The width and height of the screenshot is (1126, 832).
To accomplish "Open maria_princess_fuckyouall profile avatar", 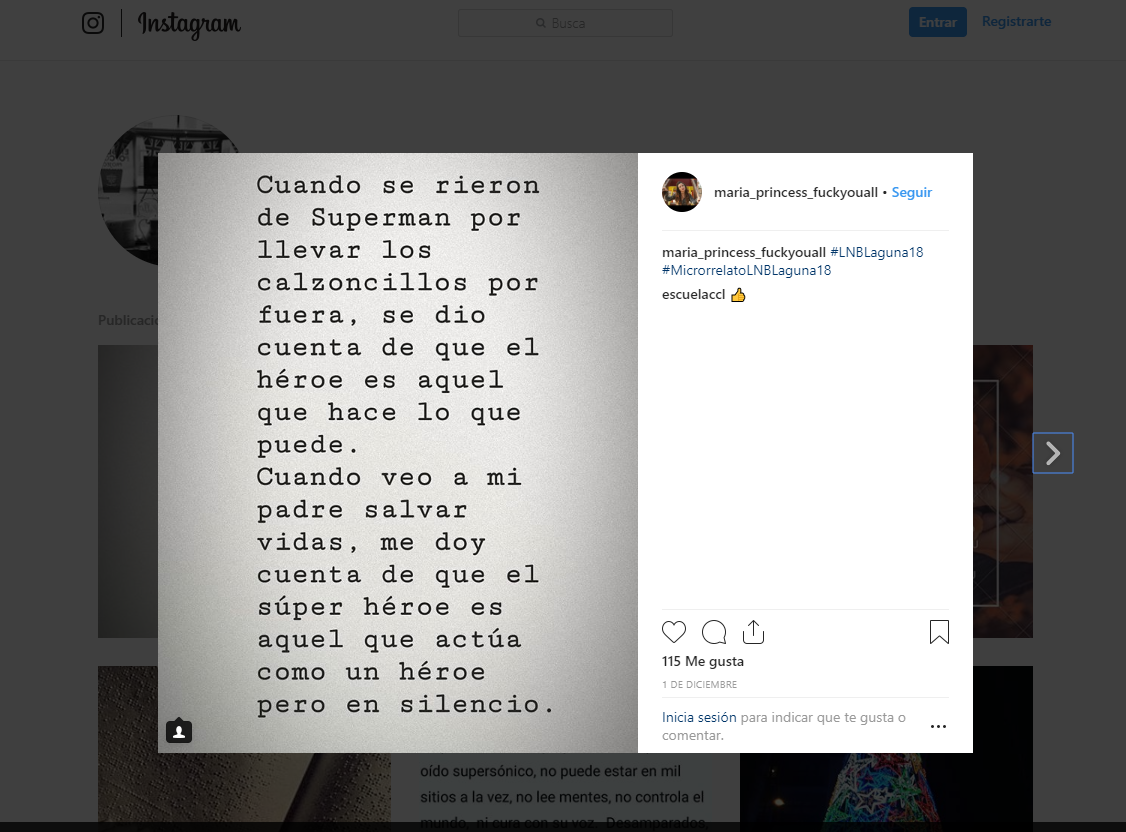I will pyautogui.click(x=681, y=192).
